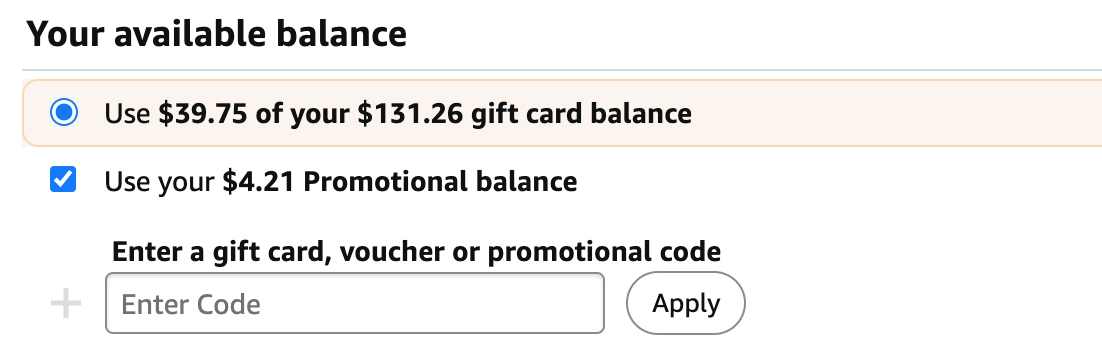Click the blue dot inside the radio button
The height and width of the screenshot is (364, 1102).
pyautogui.click(x=64, y=112)
